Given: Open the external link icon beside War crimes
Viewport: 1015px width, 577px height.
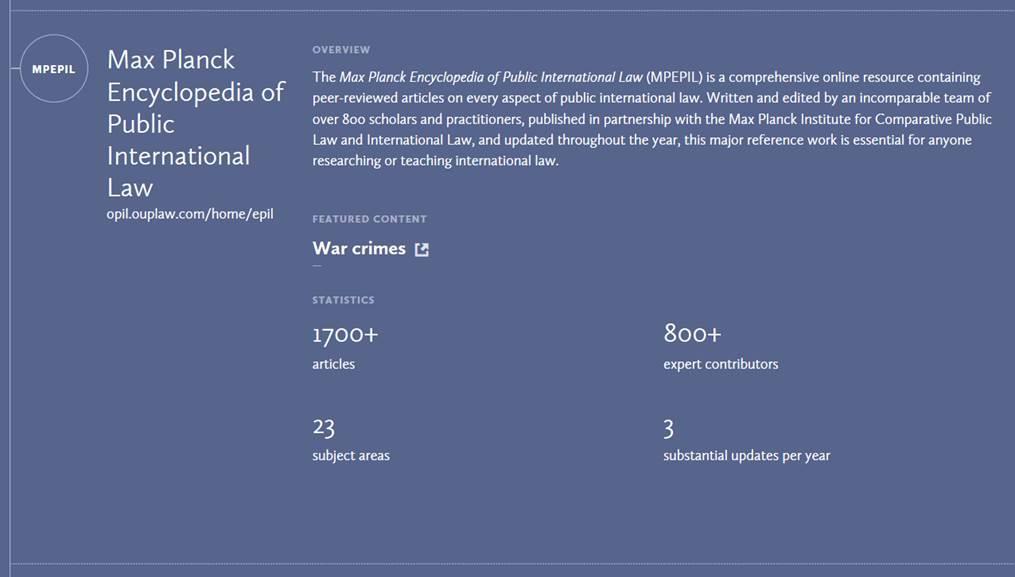Looking at the screenshot, I should pyautogui.click(x=421, y=249).
